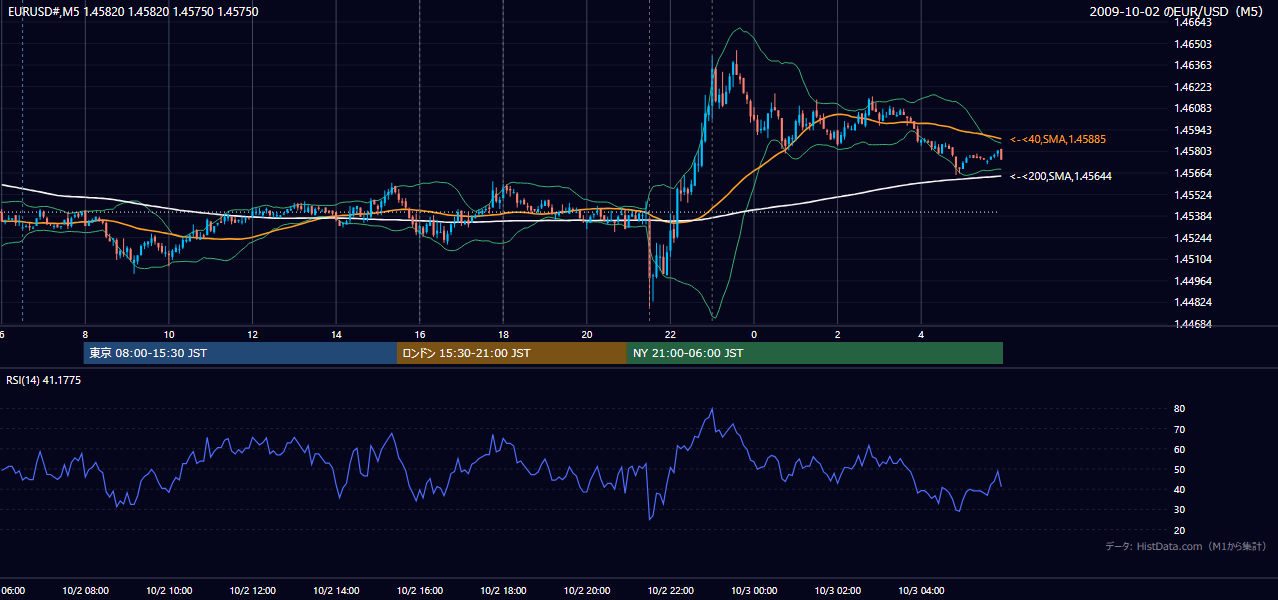Select the 東京 08:00-15:30 JST session bar
The image size is (1278, 600).
tap(240, 353)
